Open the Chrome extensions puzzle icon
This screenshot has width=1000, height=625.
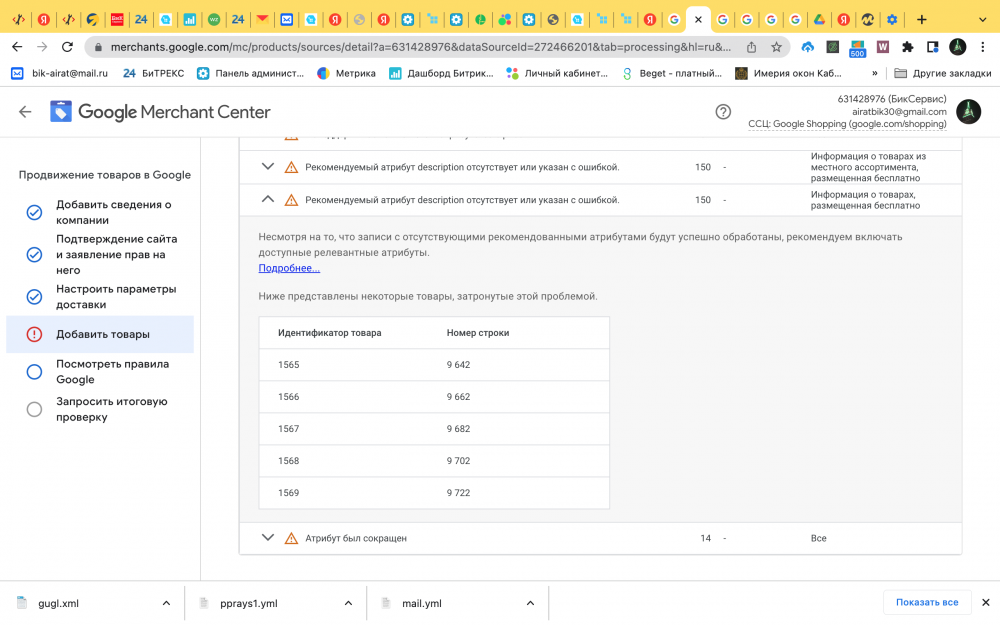point(907,47)
